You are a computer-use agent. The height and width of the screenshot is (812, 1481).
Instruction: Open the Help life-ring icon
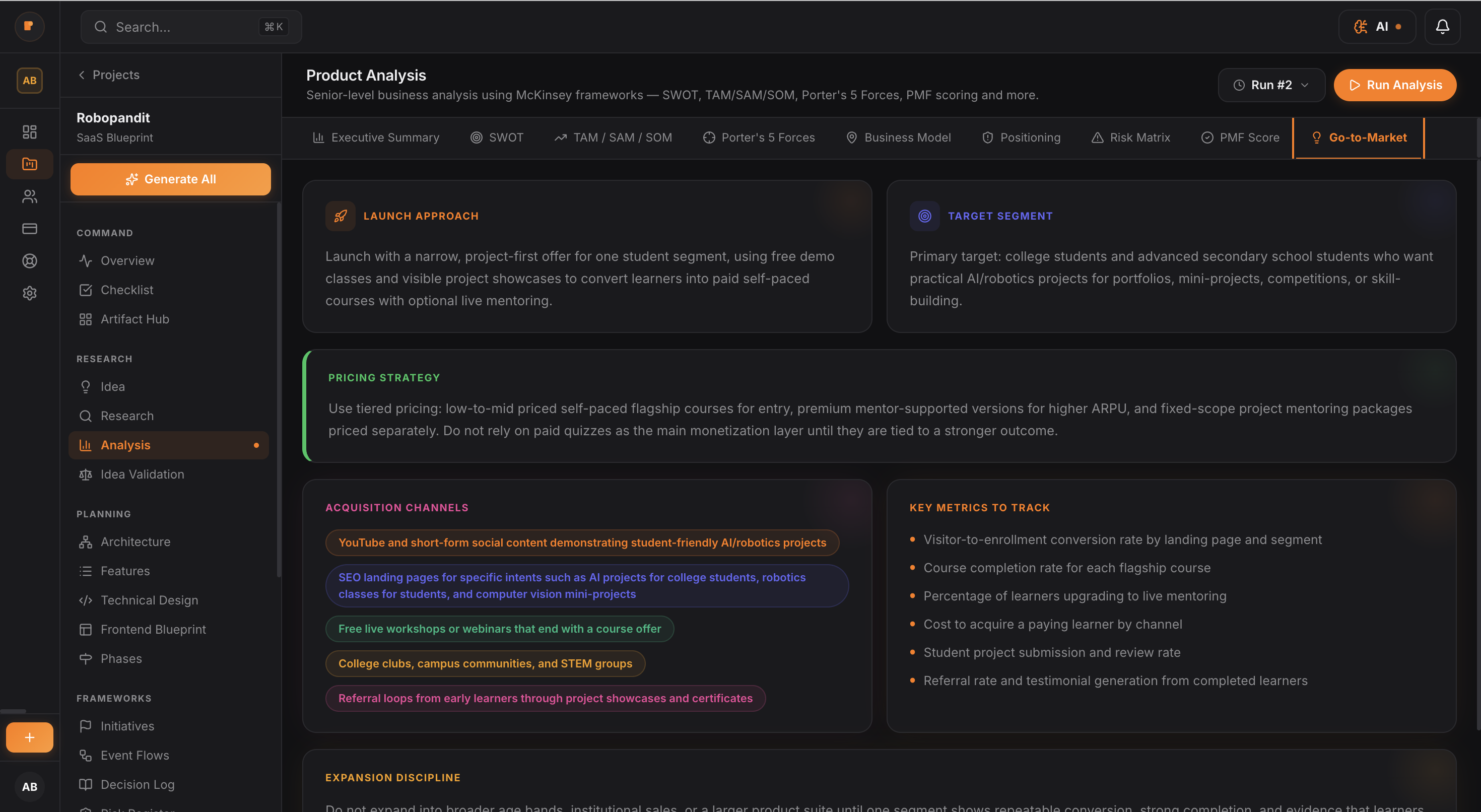click(29, 260)
